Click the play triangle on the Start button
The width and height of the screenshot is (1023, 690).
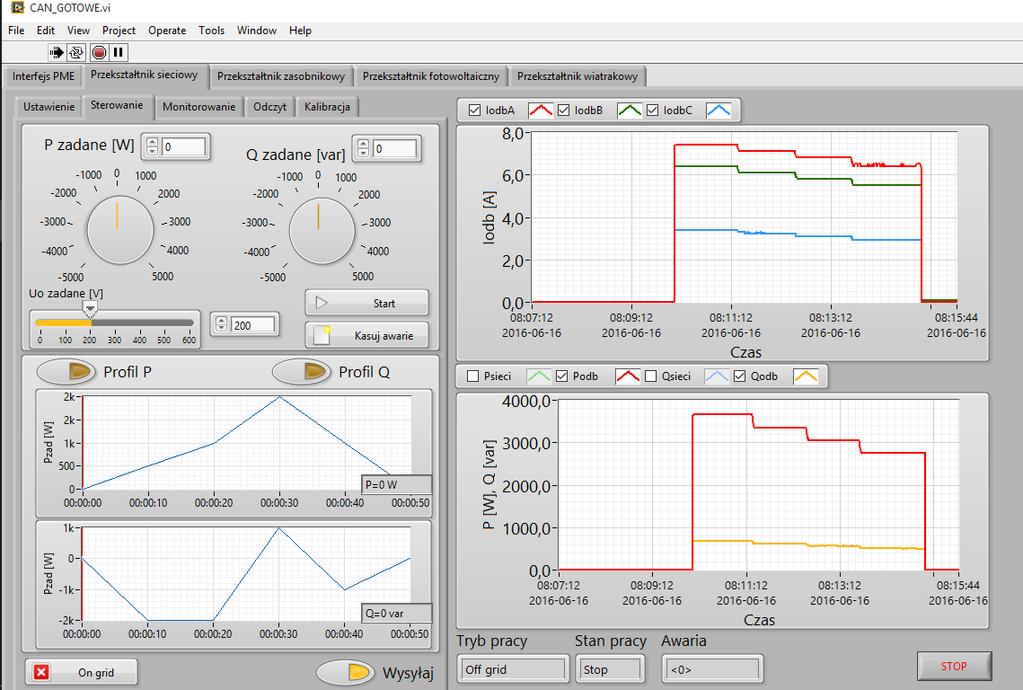pos(321,303)
